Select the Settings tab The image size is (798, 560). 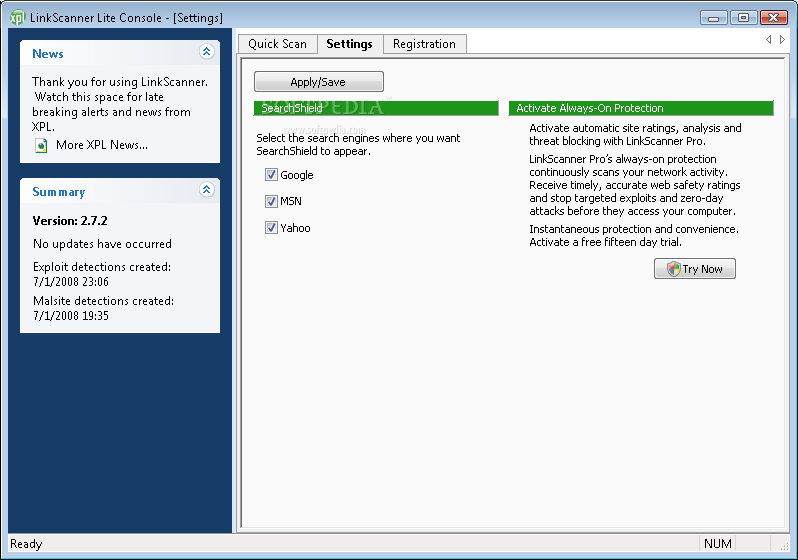(x=350, y=44)
